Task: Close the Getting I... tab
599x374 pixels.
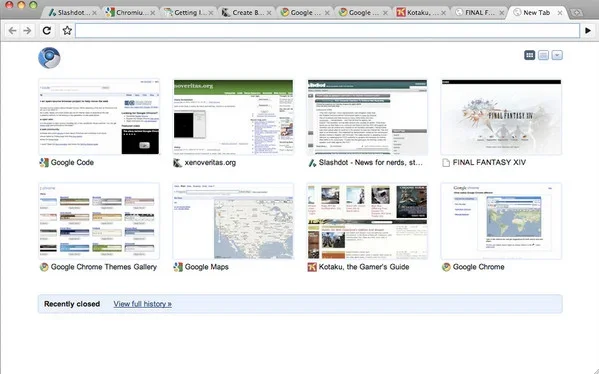Action: 210,13
